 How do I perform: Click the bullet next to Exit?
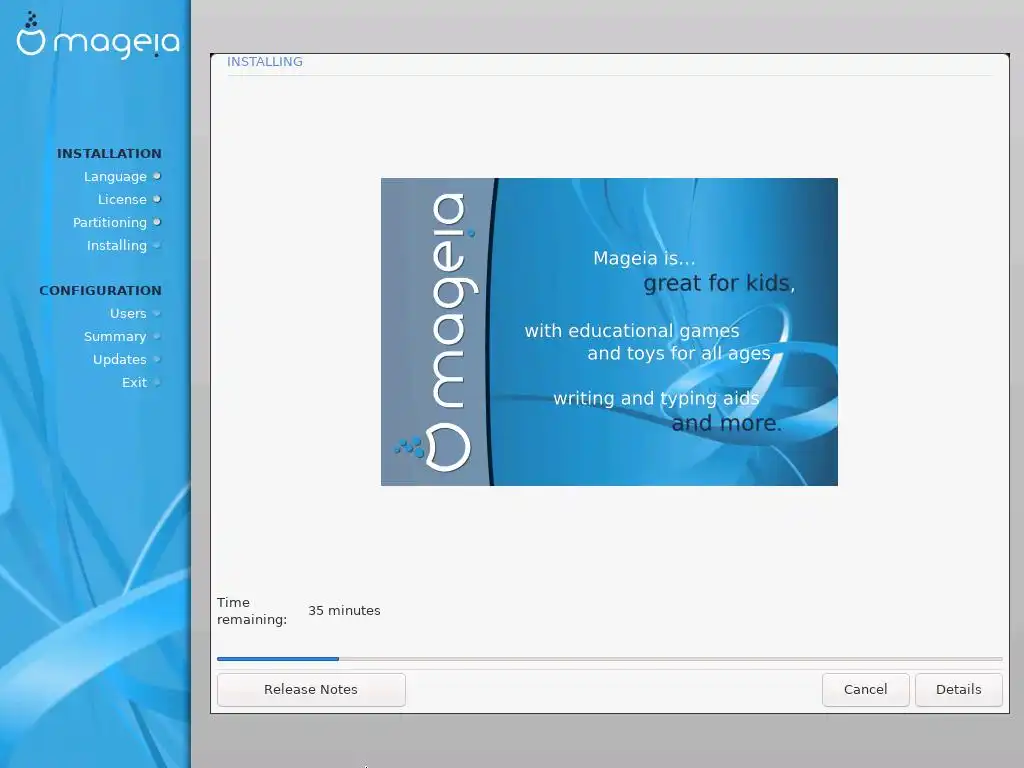[x=157, y=382]
